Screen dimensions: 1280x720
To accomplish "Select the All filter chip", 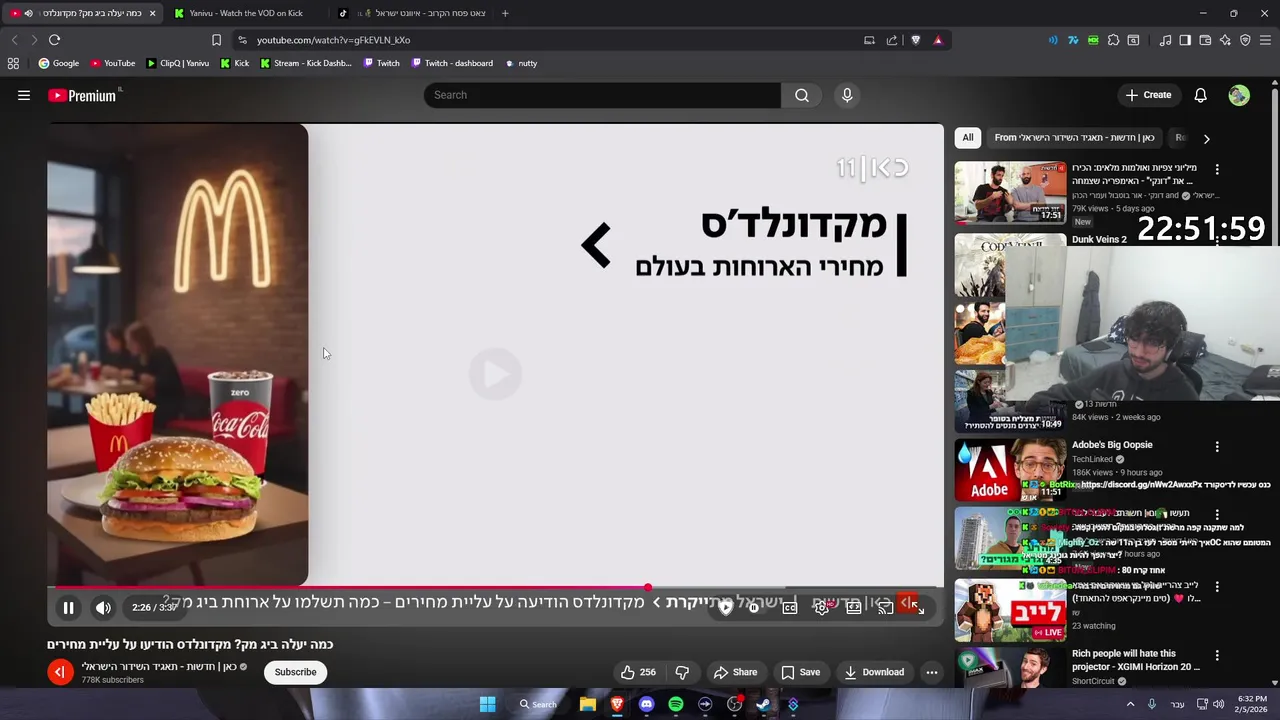I will click(x=968, y=138).
